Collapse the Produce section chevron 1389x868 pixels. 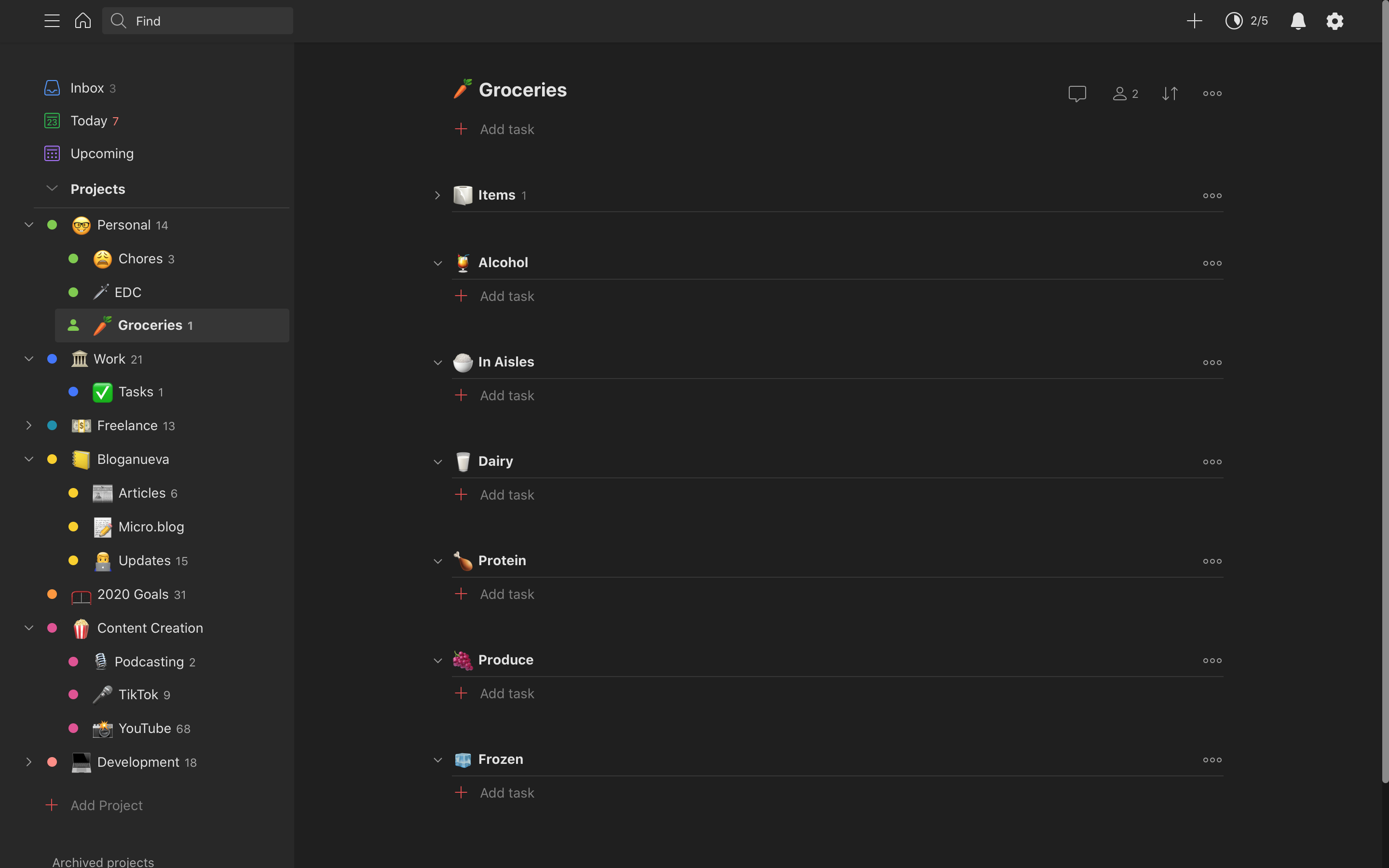(437, 659)
